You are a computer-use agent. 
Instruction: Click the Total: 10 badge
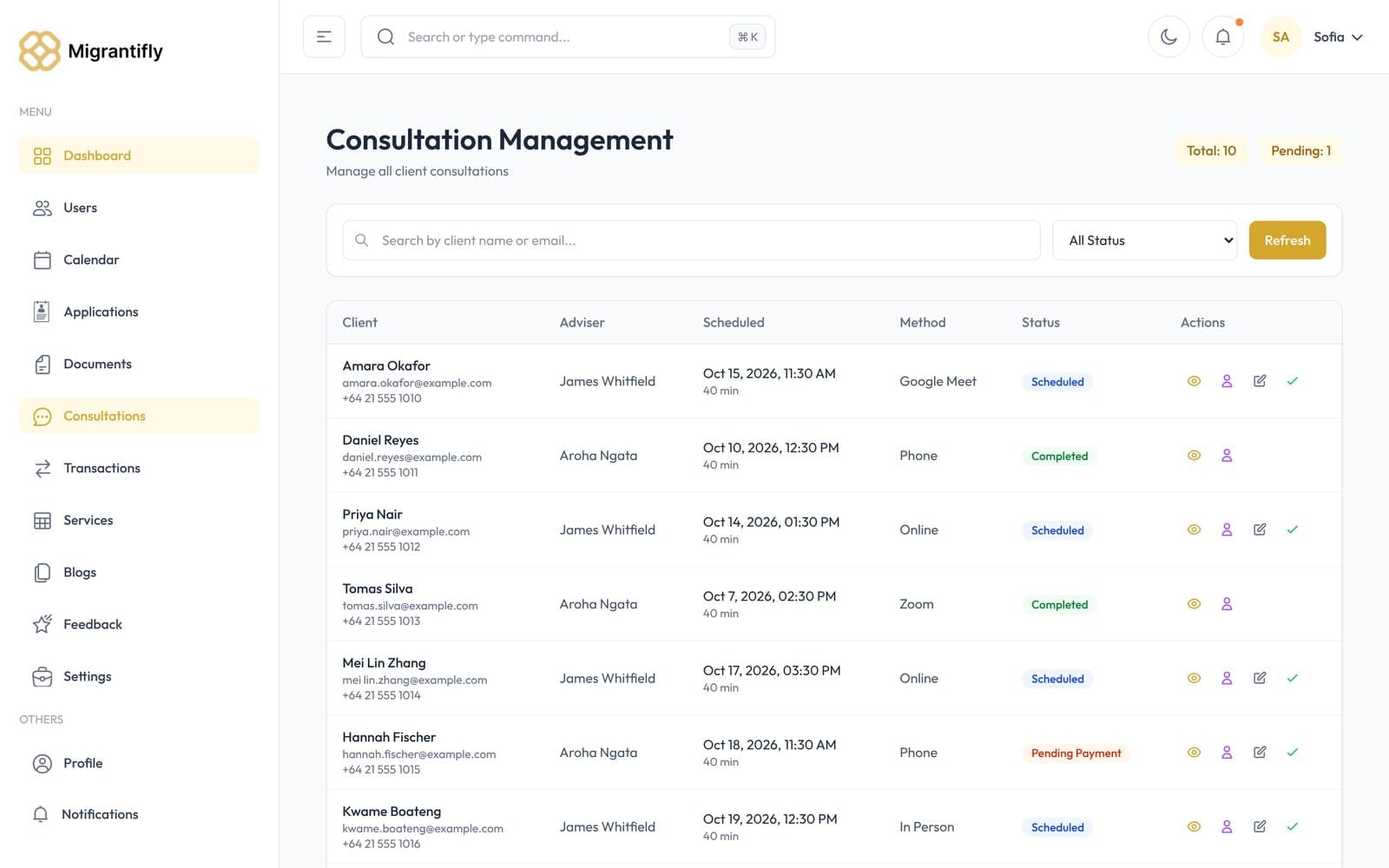1211,150
